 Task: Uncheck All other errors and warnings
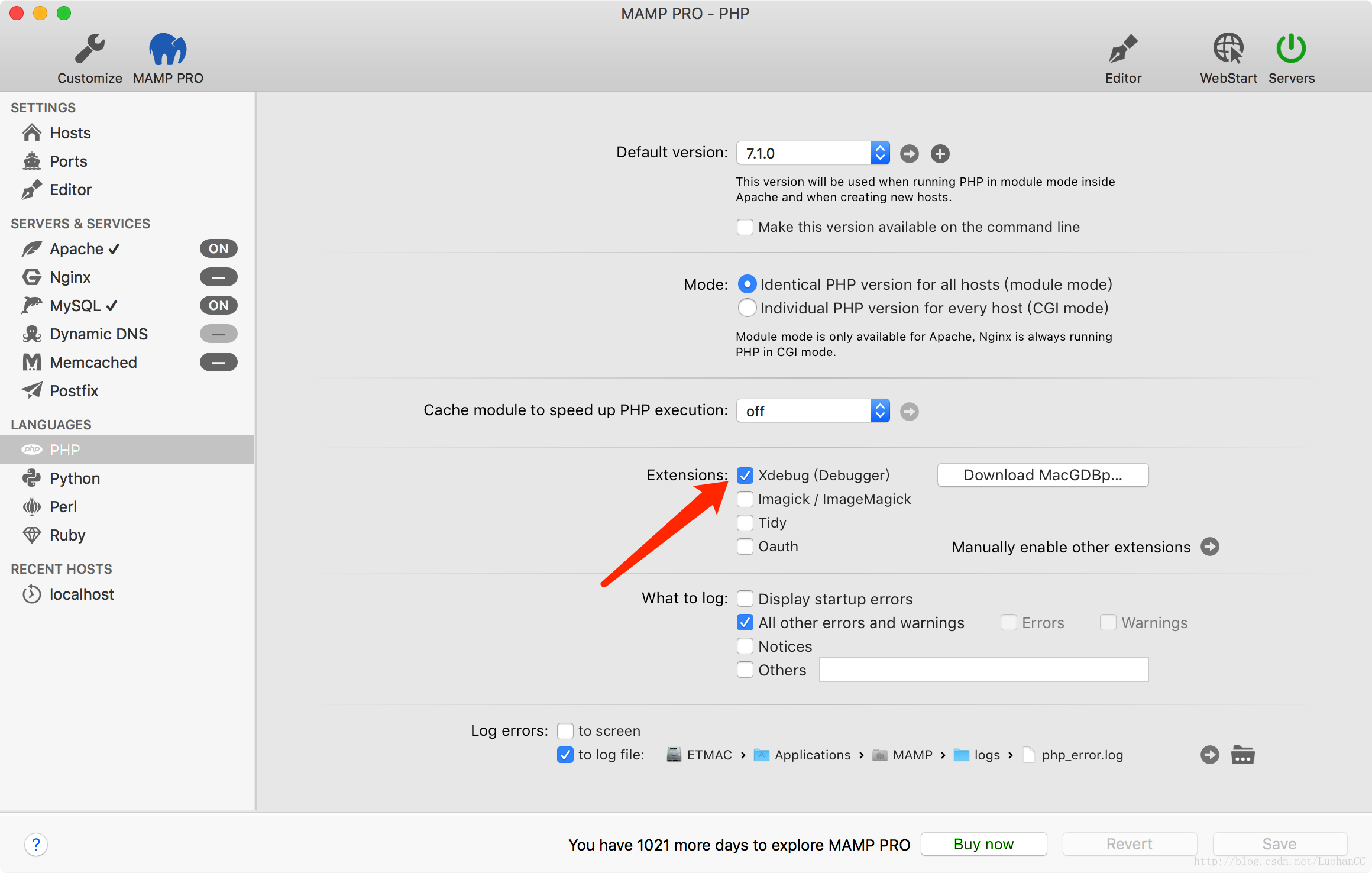(745, 623)
